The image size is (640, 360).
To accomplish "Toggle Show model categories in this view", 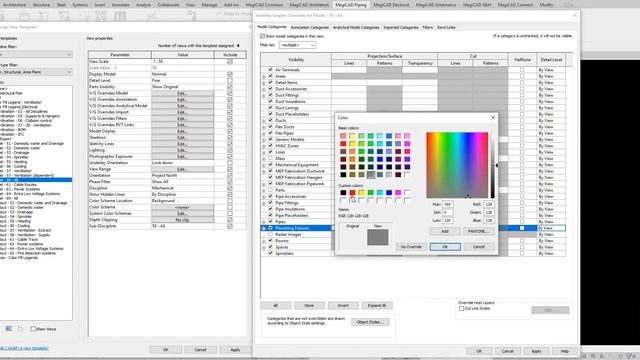I will tap(262, 36).
